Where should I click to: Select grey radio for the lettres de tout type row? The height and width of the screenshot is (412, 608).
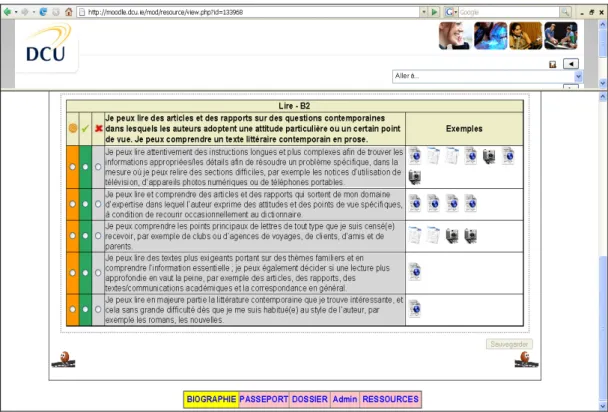(x=98, y=236)
